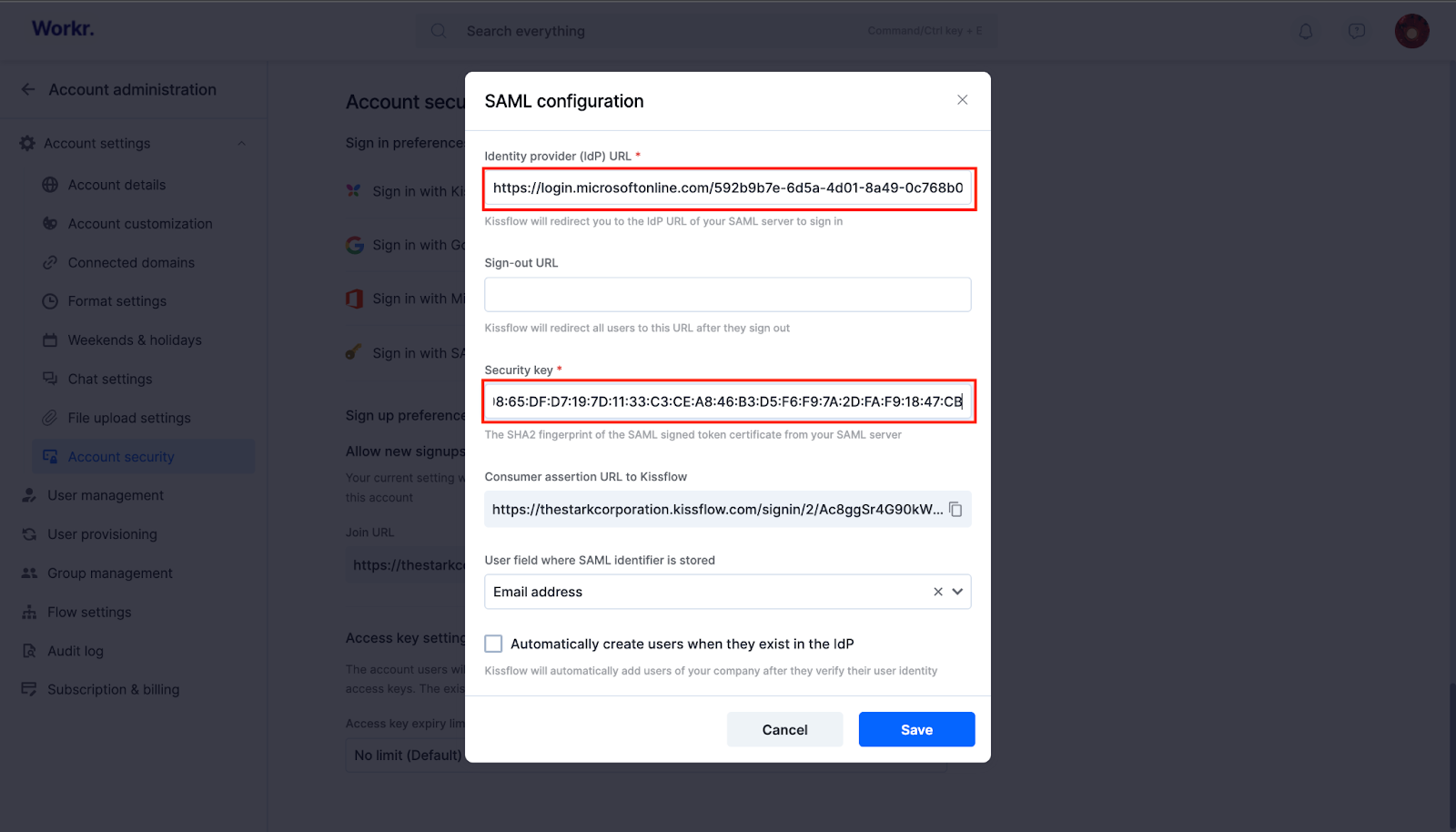The image size is (1456, 832).
Task: Open the No limit (Default) dropdown
Action: coord(407,756)
